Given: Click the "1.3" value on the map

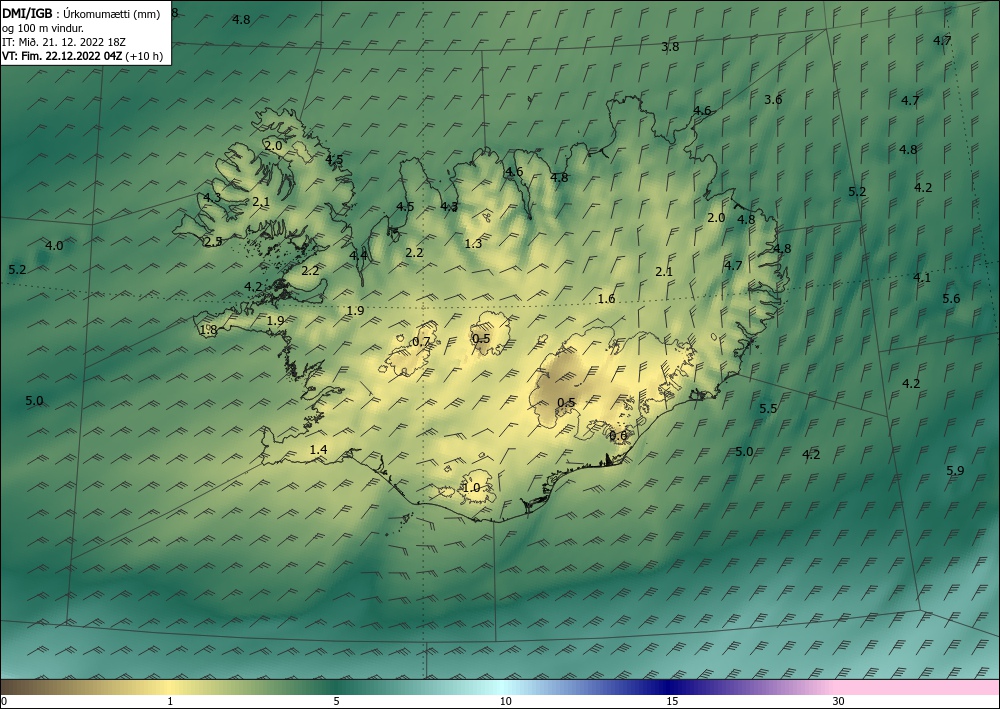Looking at the screenshot, I should 473,244.
